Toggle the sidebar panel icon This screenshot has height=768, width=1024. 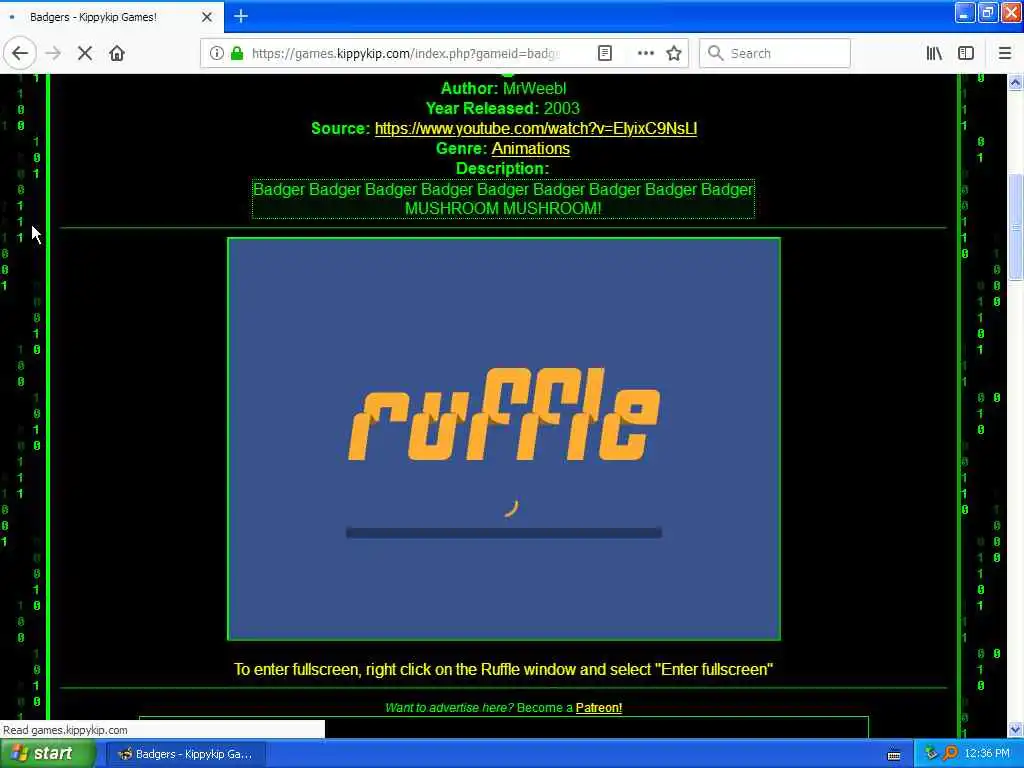(x=966, y=53)
